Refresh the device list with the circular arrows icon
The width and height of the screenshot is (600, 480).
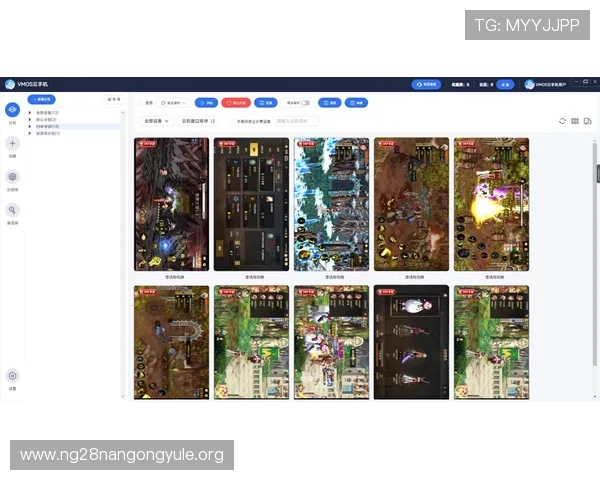point(562,121)
